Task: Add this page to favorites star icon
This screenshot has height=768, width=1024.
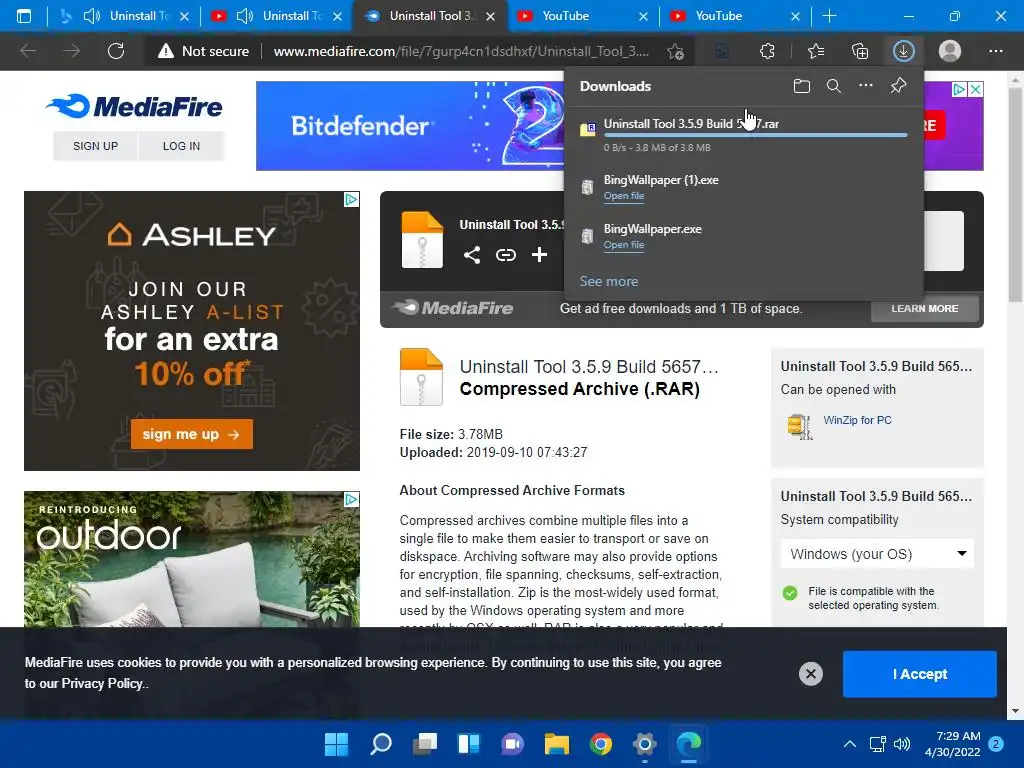Action: coord(675,51)
